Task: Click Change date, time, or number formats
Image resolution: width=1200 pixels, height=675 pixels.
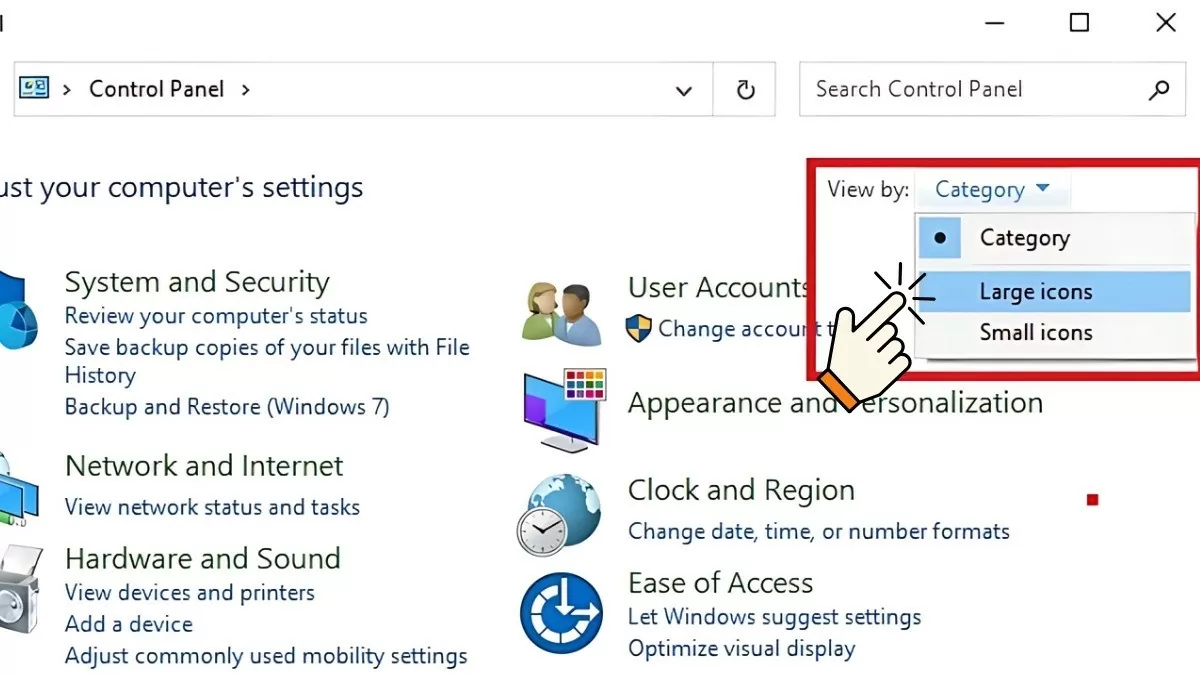Action: [818, 531]
